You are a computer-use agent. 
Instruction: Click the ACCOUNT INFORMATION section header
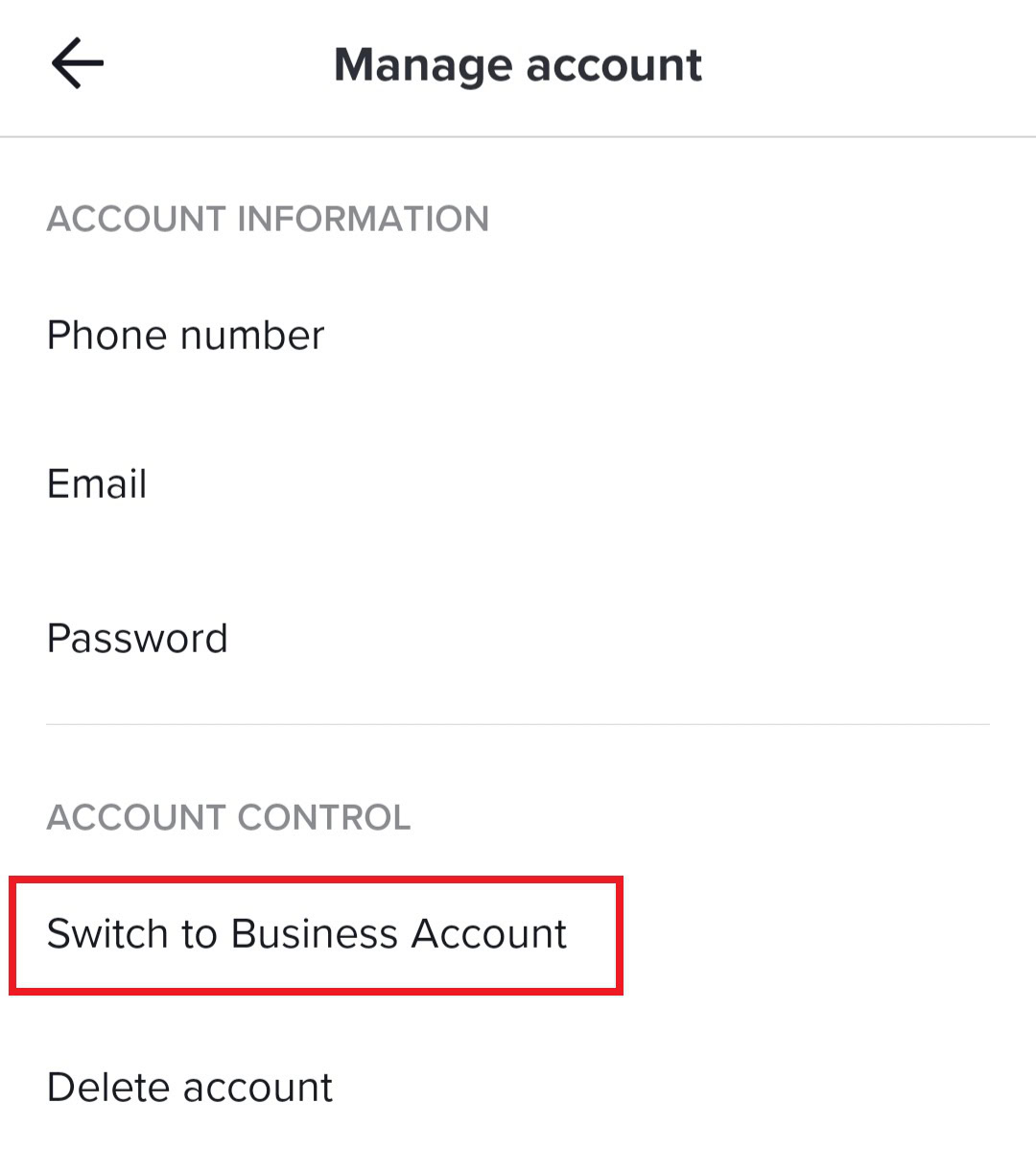pos(268,220)
